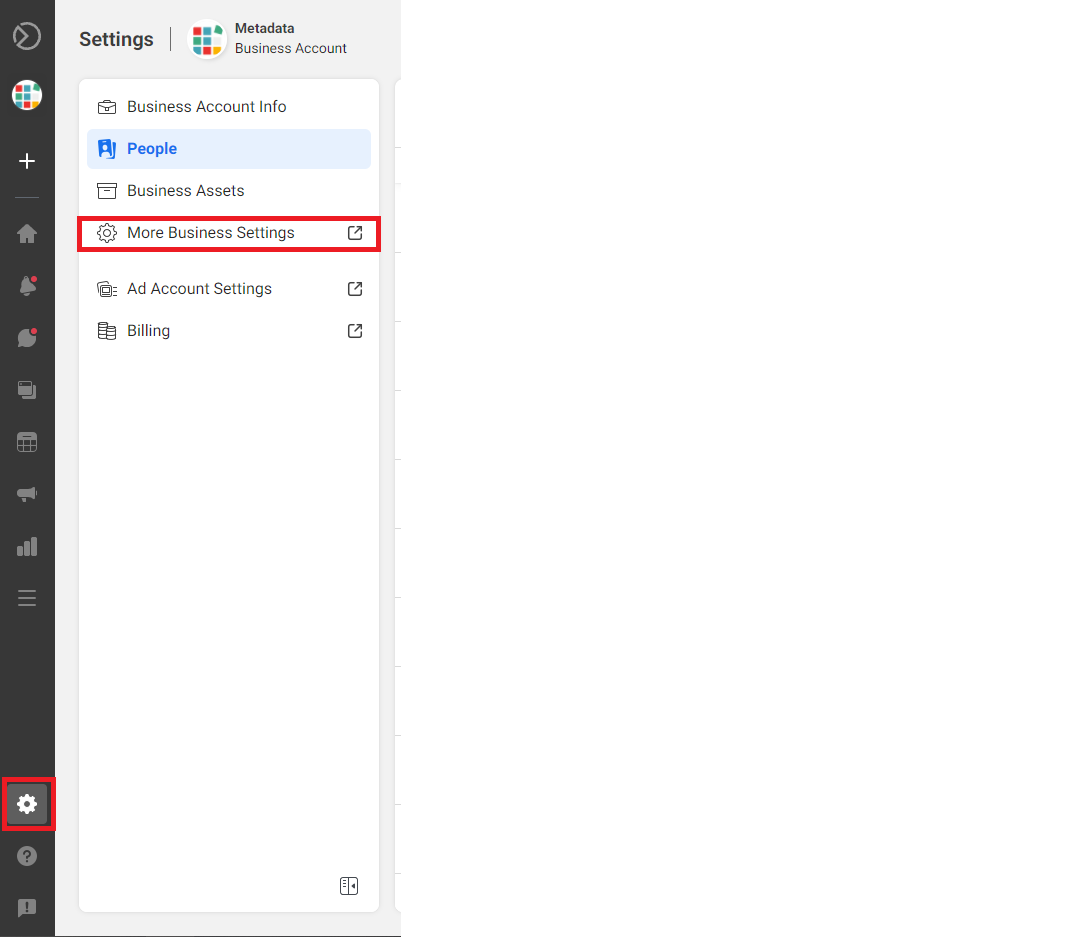
Task: Open the Content posts icon in sidebar
Action: pyautogui.click(x=27, y=390)
